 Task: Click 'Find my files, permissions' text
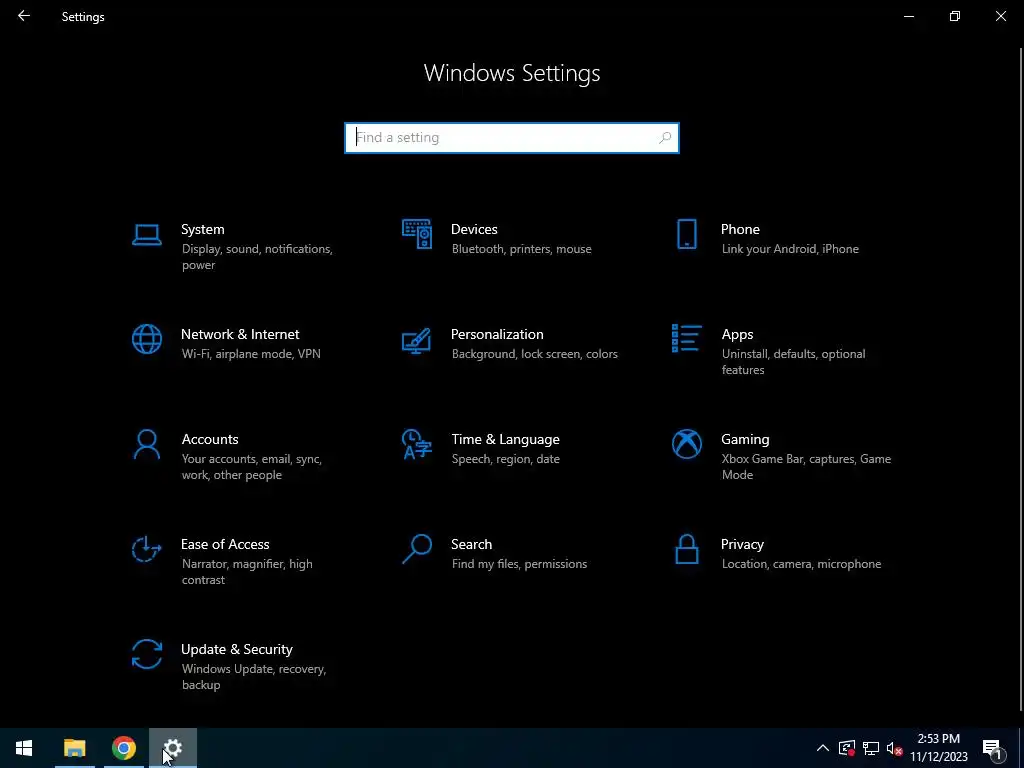click(519, 564)
